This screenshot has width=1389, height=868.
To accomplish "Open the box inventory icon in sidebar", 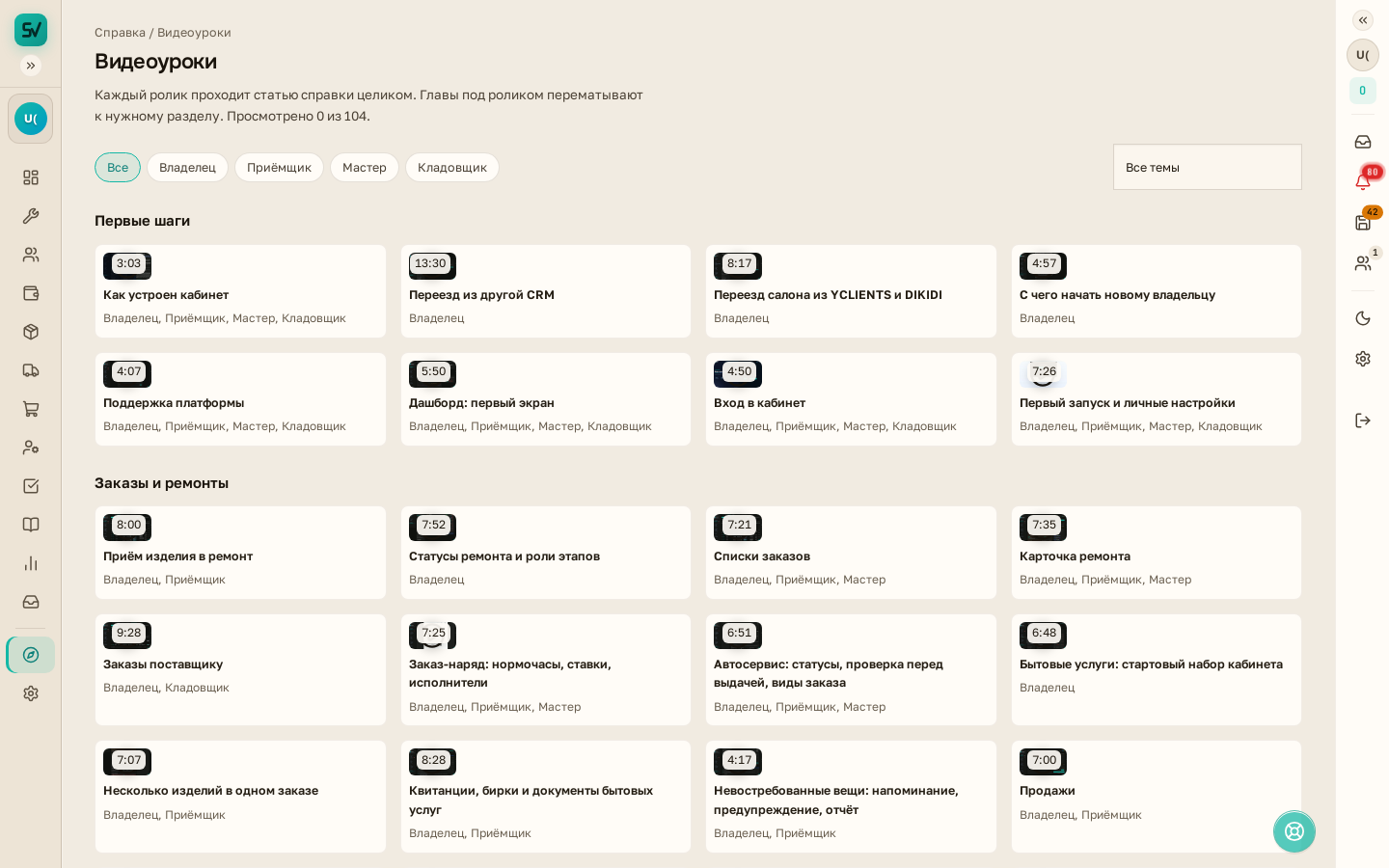I will (x=31, y=332).
